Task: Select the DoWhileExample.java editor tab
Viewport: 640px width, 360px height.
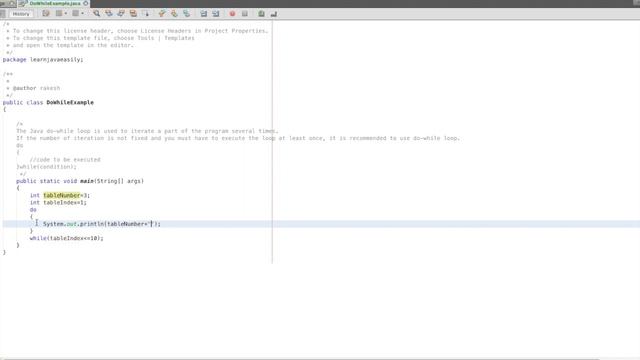Action: pos(54,3)
